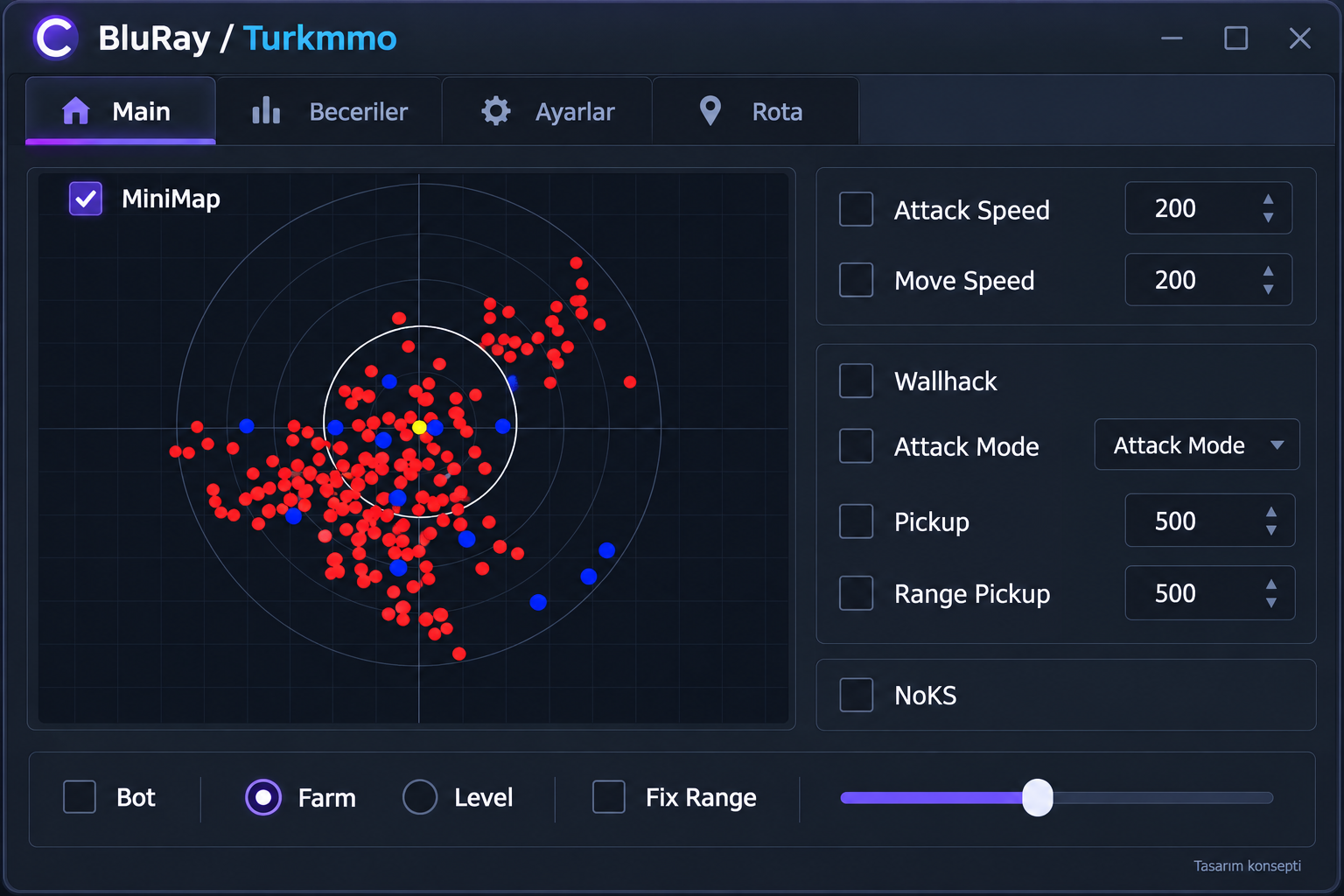Screen dimensions: 1344x896
Task: Enable the Pickup checkbox
Action: [x=856, y=521]
